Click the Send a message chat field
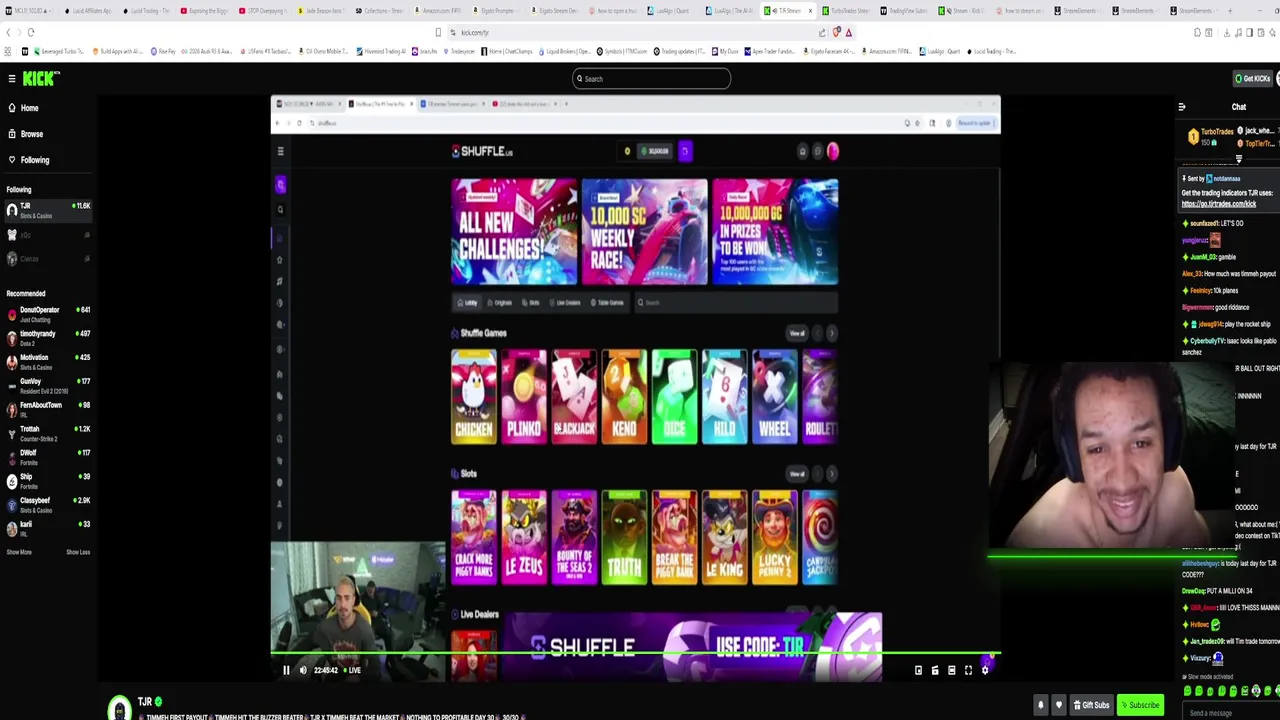The image size is (1280, 720). (x=1230, y=713)
